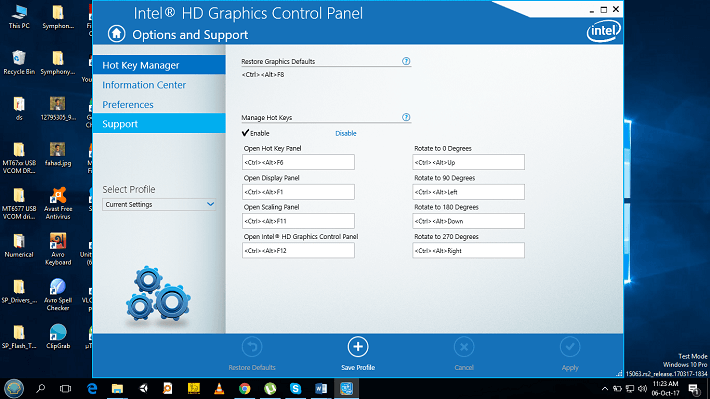The image size is (710, 399).
Task: Edit the Rotate to 270 Degrees shortcut
Action: (469, 250)
